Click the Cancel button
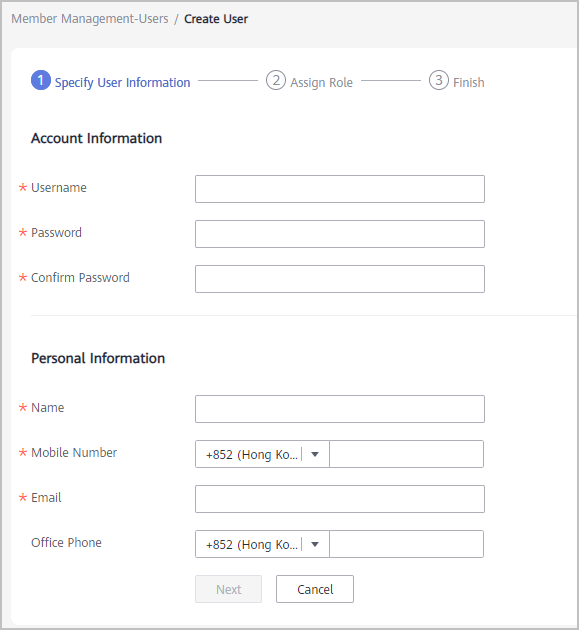This screenshot has width=579, height=630. coord(315,589)
